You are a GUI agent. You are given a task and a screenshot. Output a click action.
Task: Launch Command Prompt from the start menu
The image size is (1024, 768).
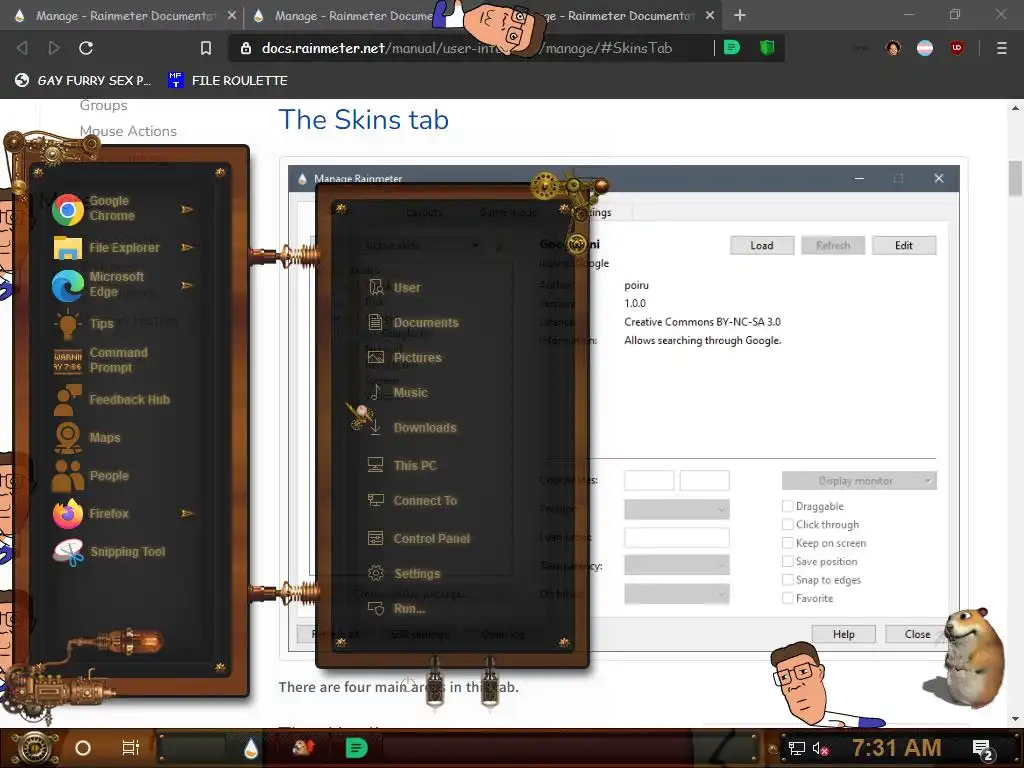point(101,360)
